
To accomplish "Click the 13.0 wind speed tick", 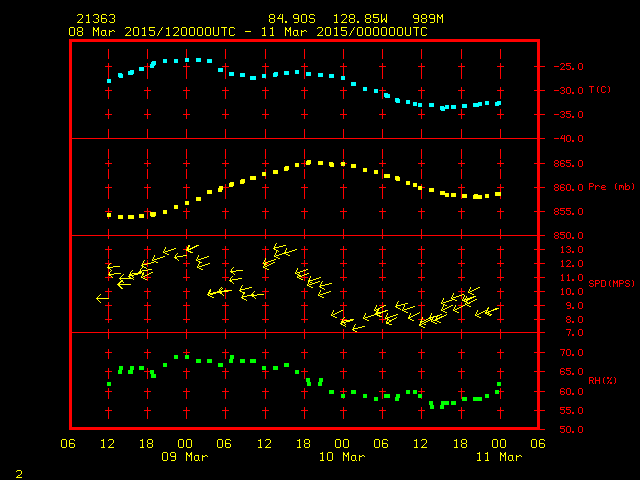I will (x=571, y=250).
